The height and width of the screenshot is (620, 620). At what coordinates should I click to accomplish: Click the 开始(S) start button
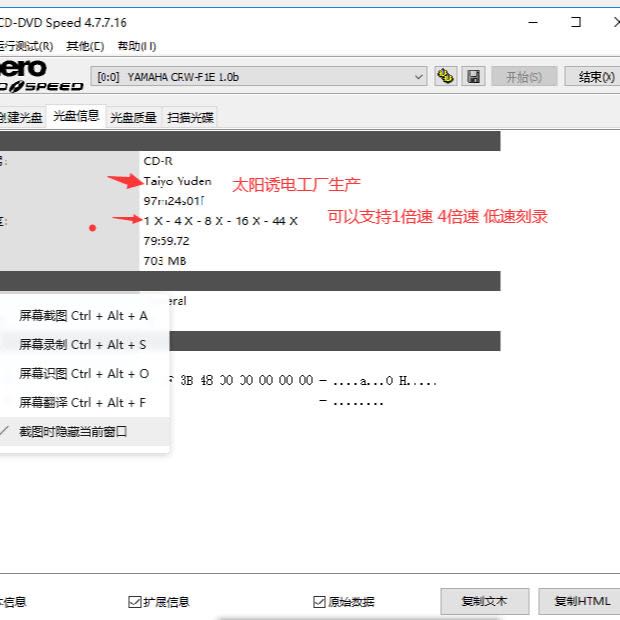(524, 76)
